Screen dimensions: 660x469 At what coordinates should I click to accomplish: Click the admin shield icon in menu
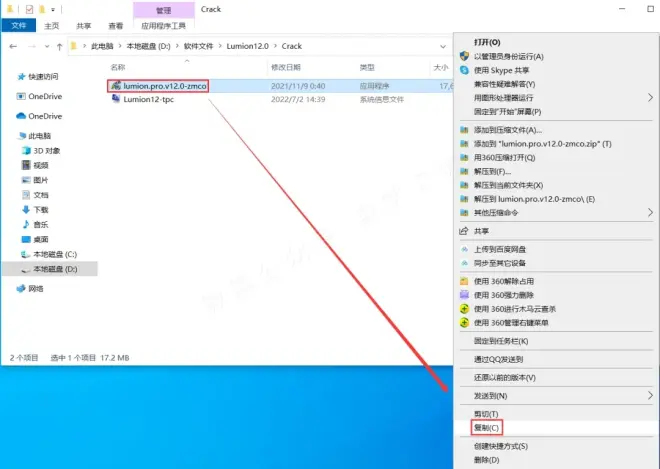pos(464,56)
